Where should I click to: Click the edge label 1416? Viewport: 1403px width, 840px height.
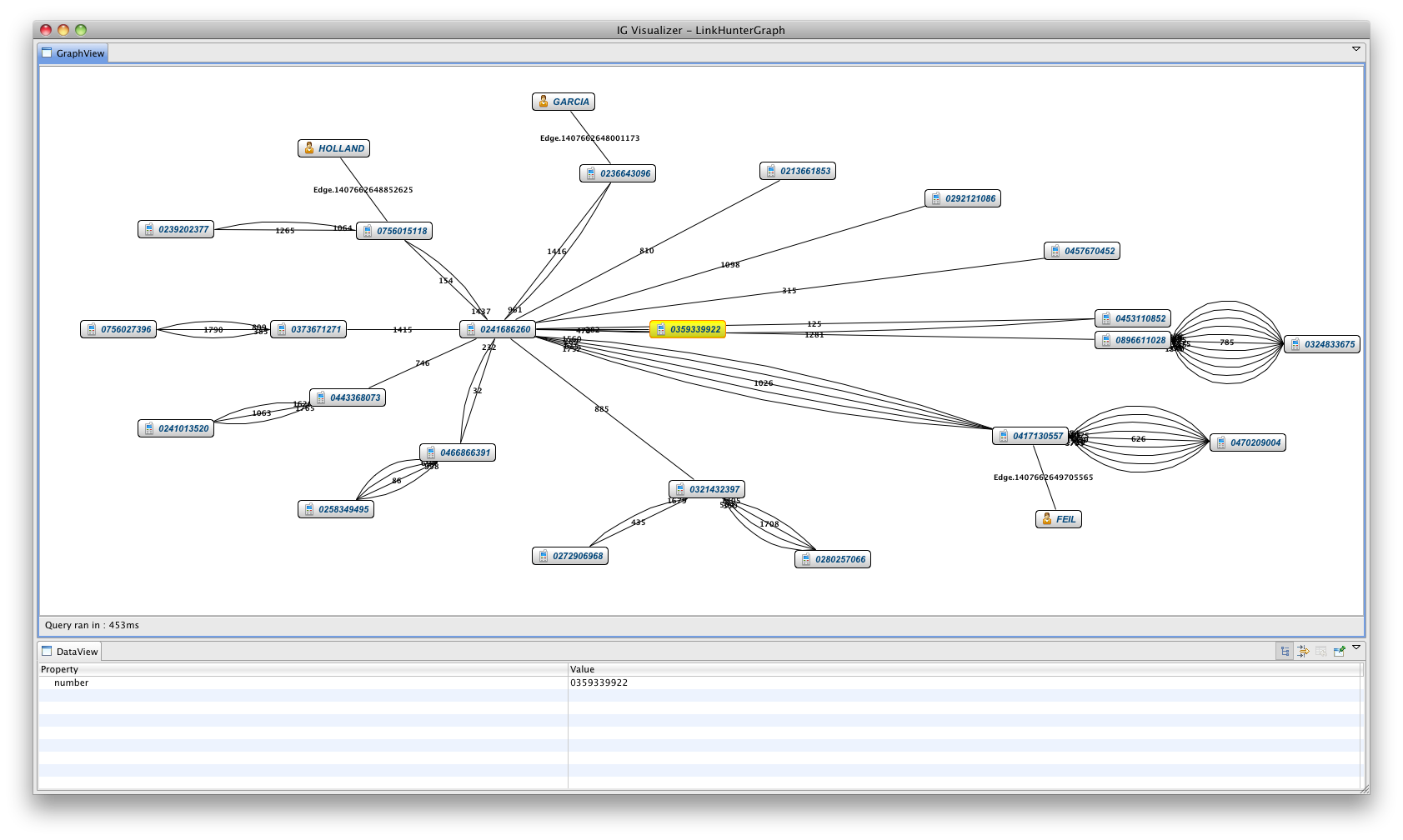pyautogui.click(x=557, y=252)
